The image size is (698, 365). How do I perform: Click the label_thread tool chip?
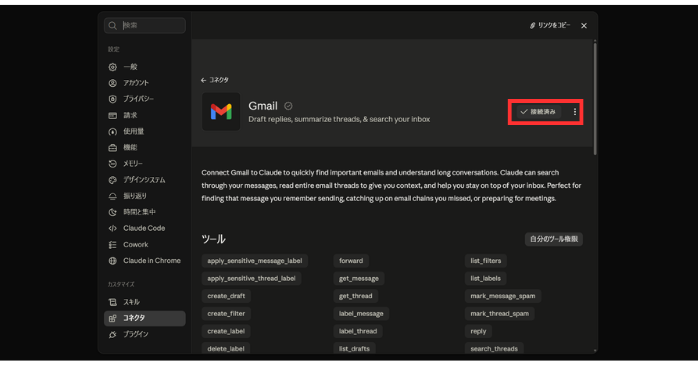click(x=358, y=331)
